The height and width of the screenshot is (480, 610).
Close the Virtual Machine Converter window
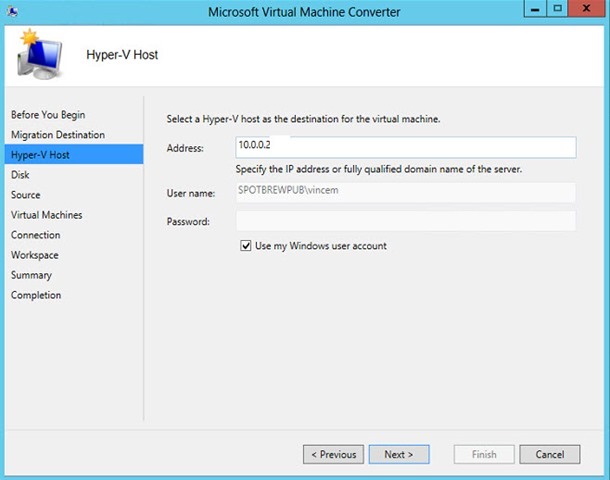pyautogui.click(x=587, y=9)
